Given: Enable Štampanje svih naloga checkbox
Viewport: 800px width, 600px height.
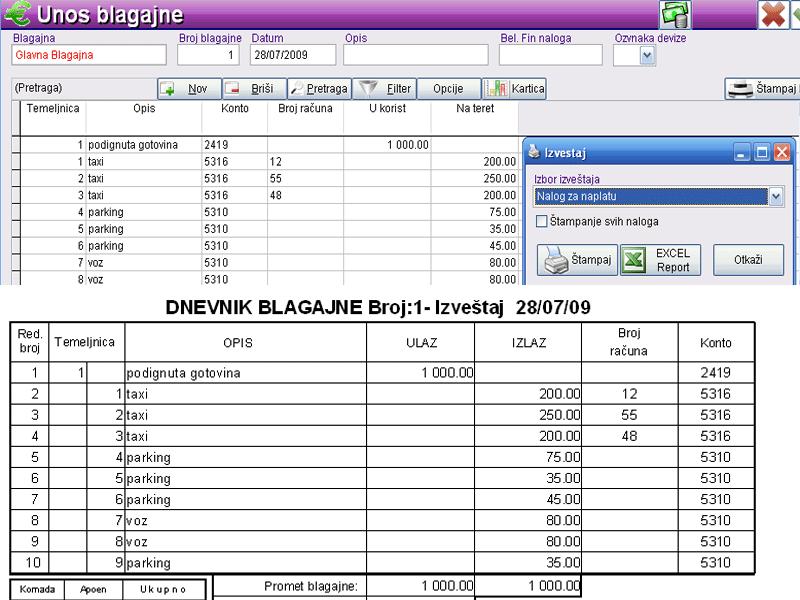Looking at the screenshot, I should point(542,221).
